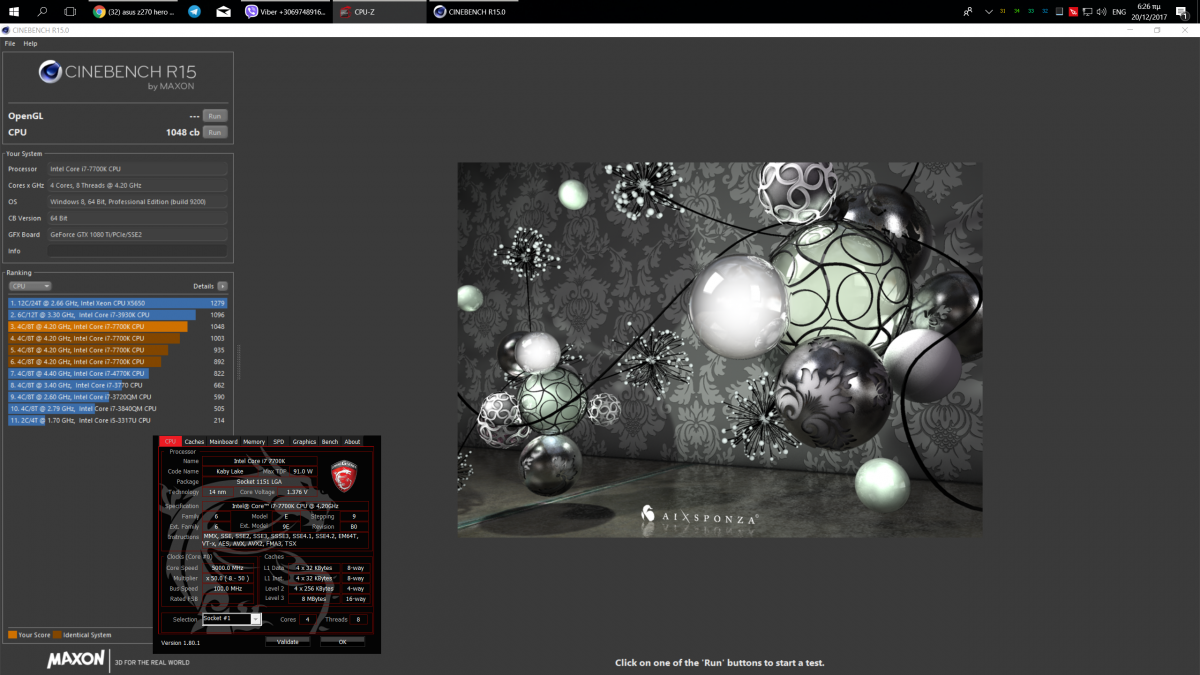Run the CPU benchmark test
The width and height of the screenshot is (1200, 675).
pos(215,132)
